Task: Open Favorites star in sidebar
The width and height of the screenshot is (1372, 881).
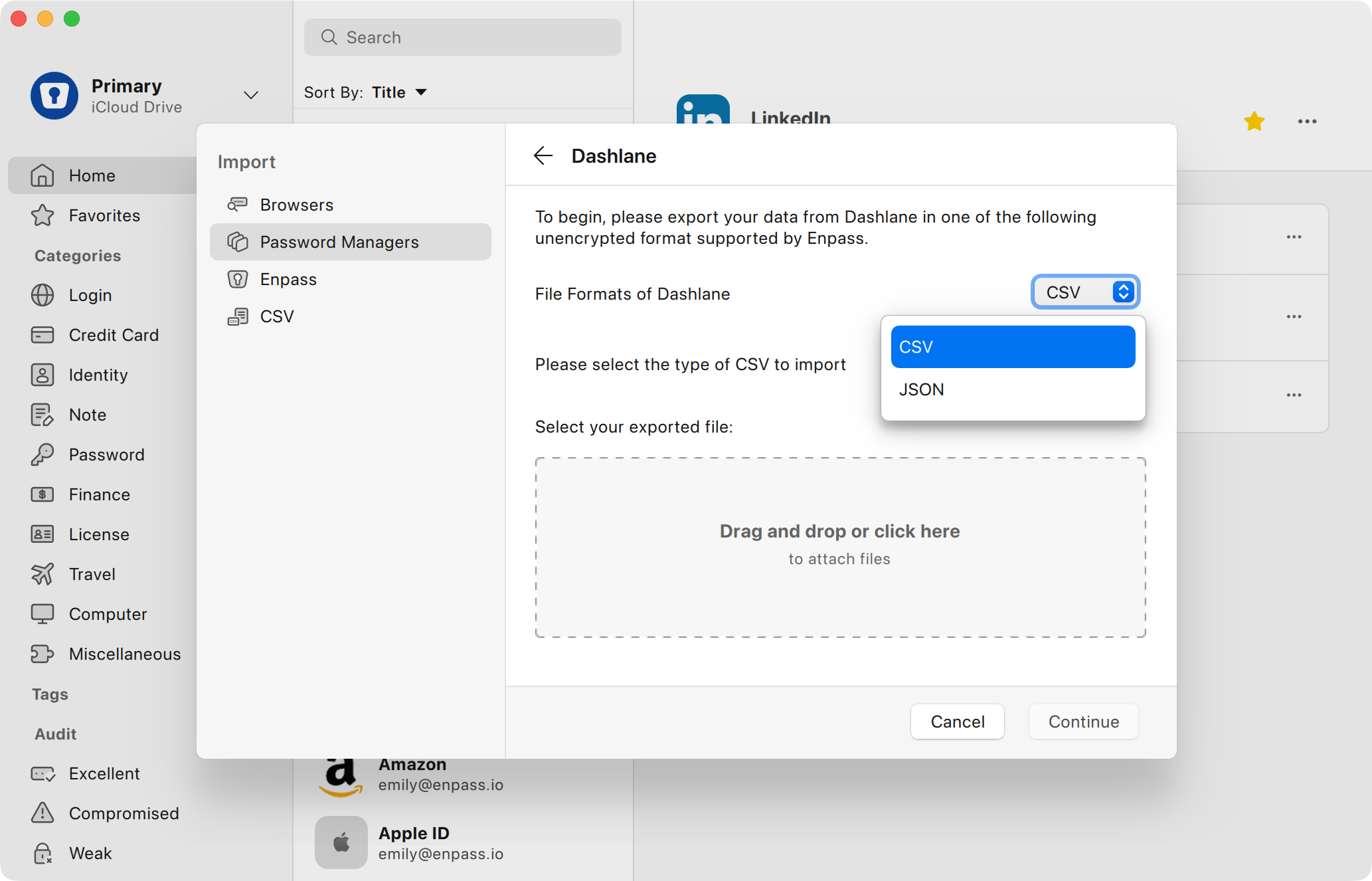Action: click(x=43, y=215)
